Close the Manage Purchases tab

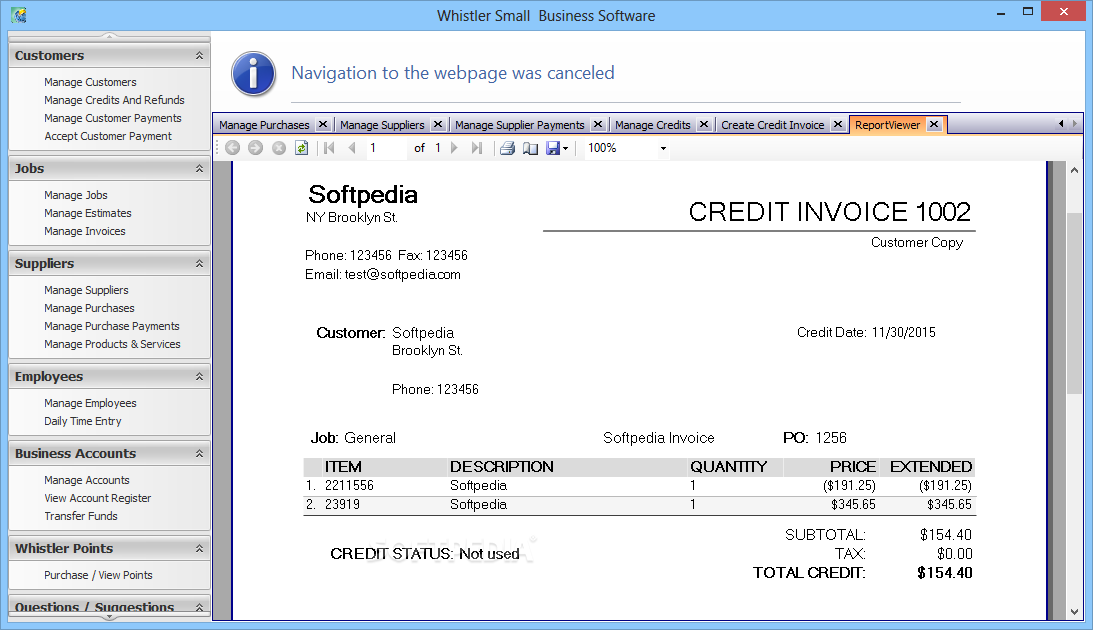[323, 124]
